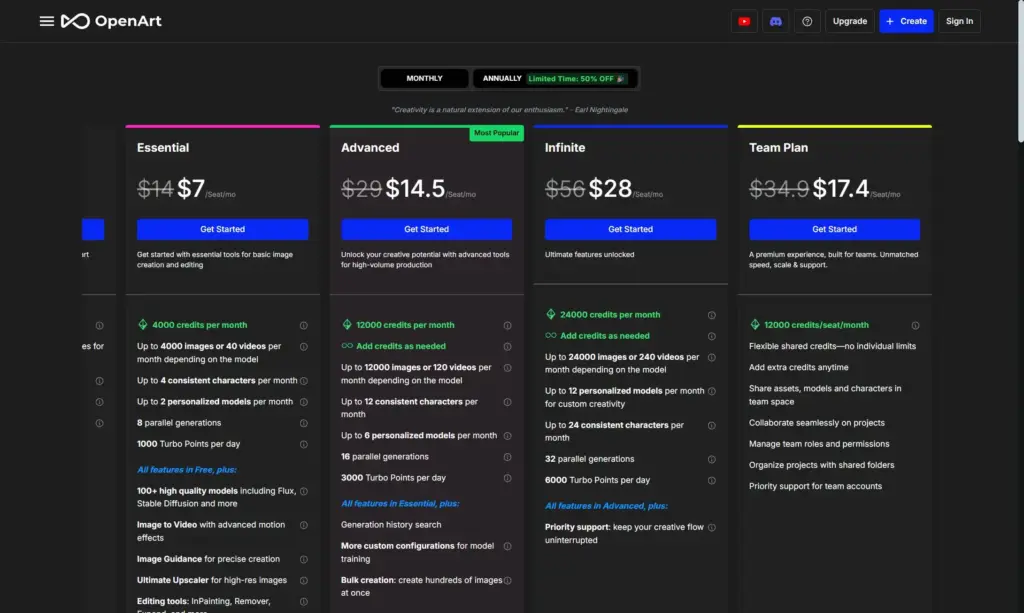Show info for 24 consistent characters
1024x613 pixels.
pos(712,426)
